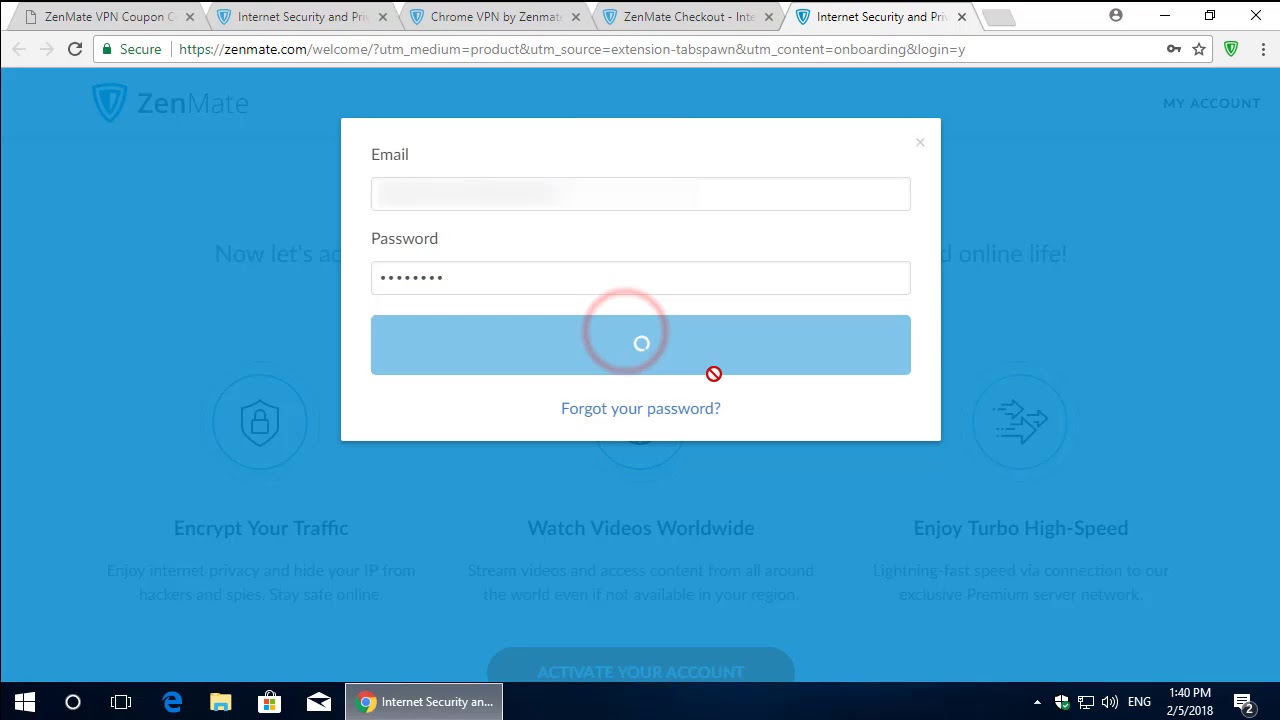Bookmark this page with the star
Viewport: 1280px width, 720px height.
click(x=1199, y=49)
